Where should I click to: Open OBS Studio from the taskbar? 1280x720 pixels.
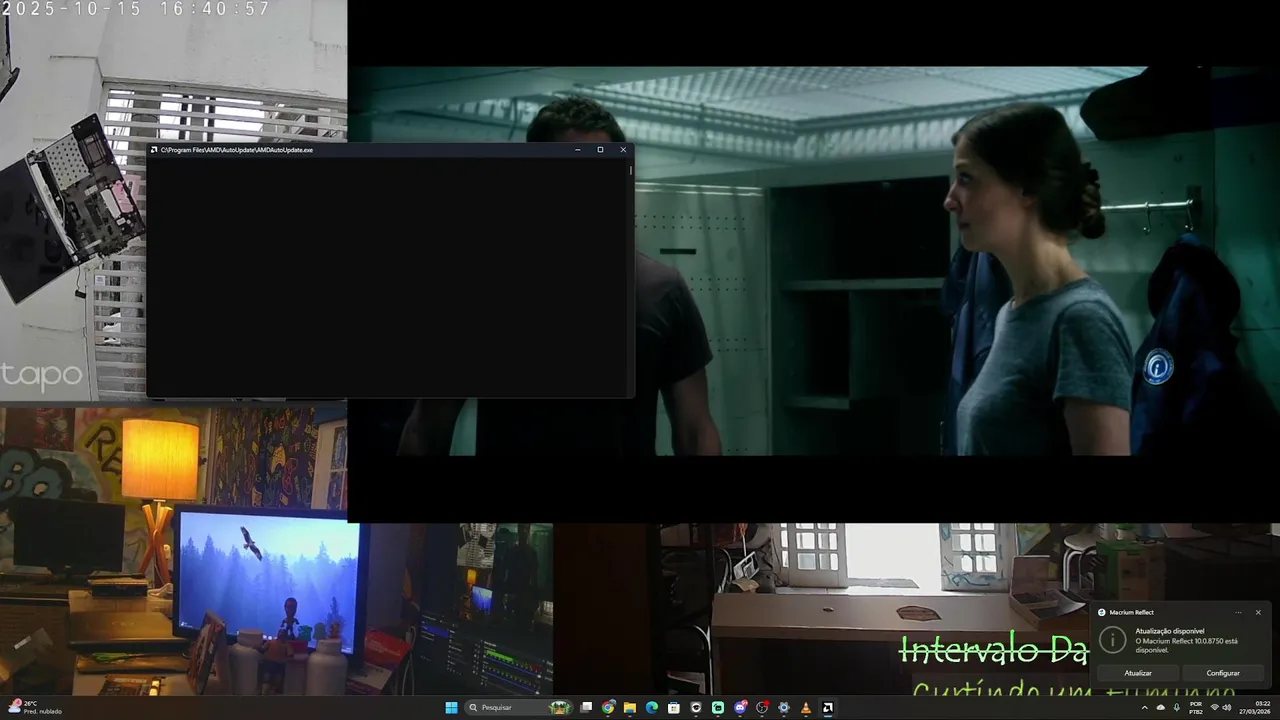point(762,708)
